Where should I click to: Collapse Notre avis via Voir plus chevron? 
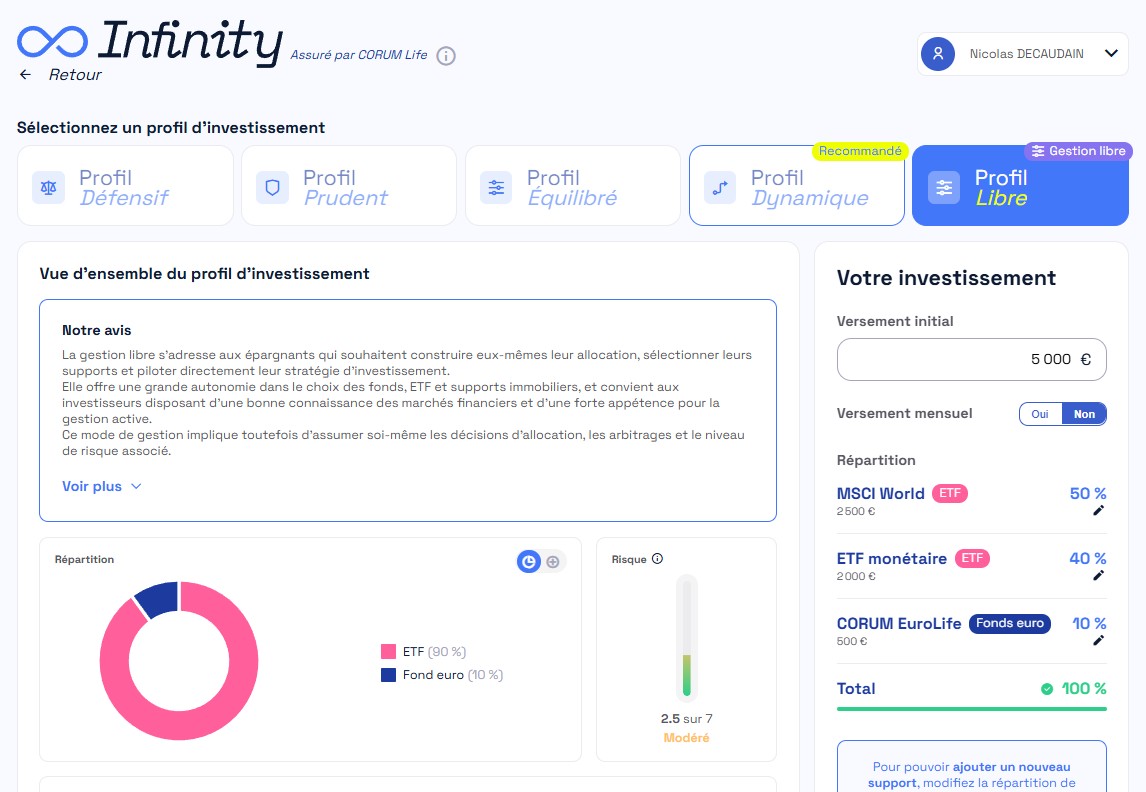[x=134, y=487]
